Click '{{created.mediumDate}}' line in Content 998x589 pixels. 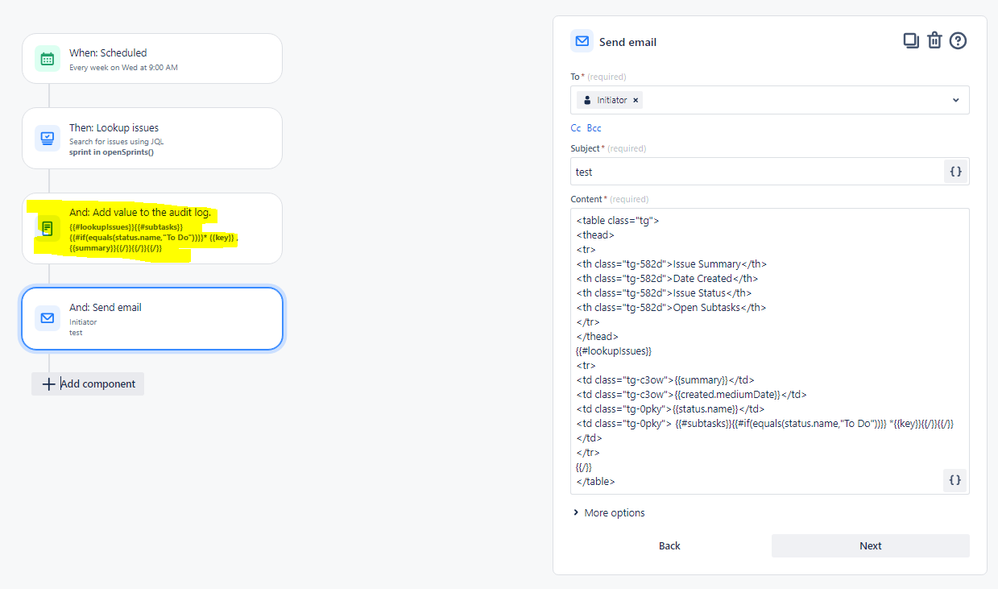[x=692, y=395]
